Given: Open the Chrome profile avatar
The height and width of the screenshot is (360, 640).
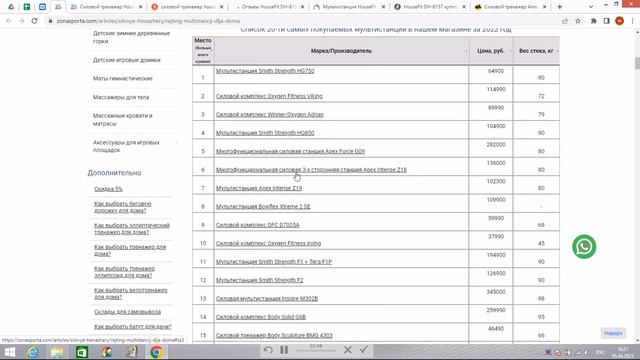Looking at the screenshot, I should (x=619, y=21).
